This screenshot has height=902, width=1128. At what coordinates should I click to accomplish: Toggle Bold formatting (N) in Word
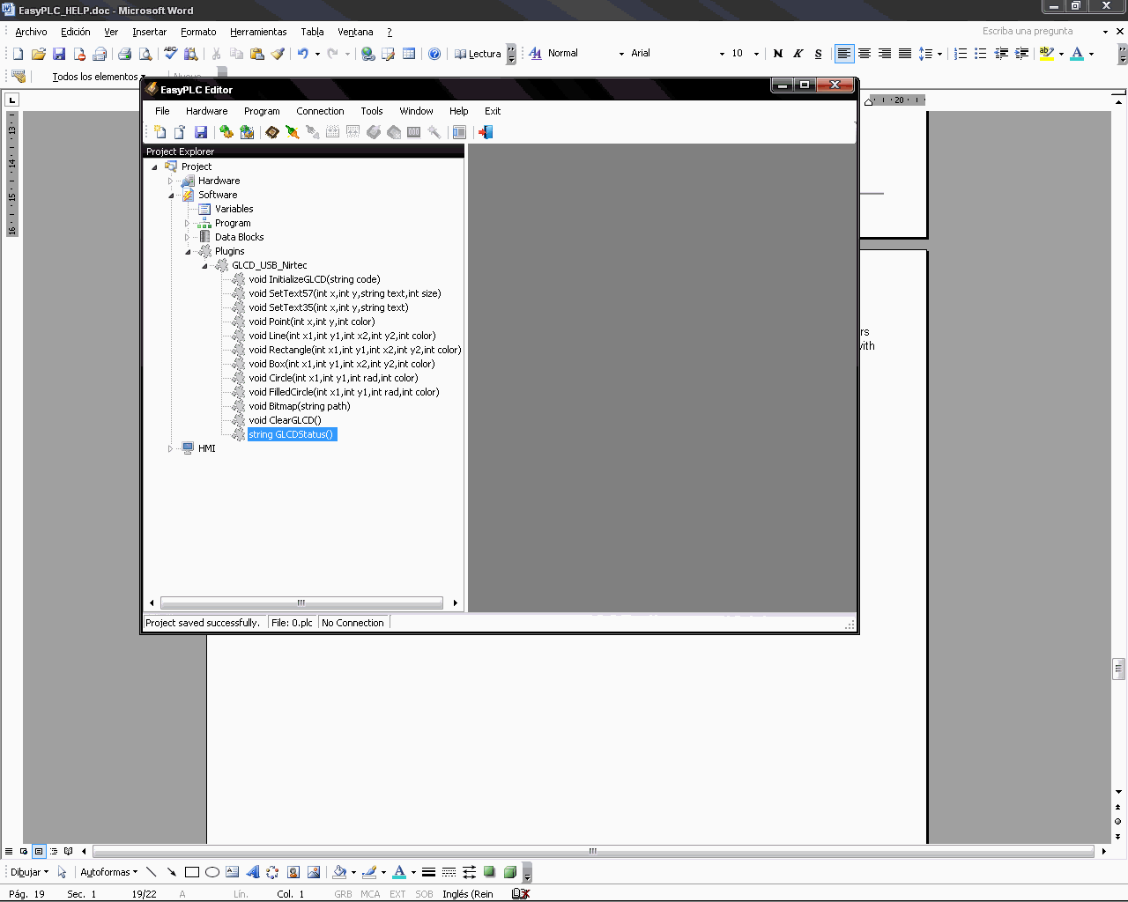coord(778,54)
